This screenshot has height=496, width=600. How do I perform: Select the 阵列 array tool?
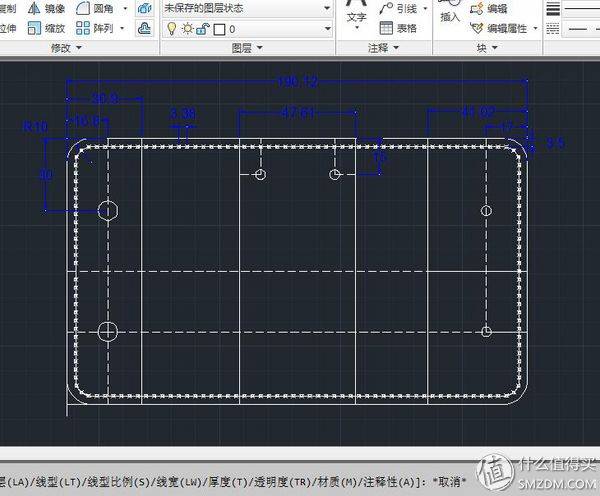(95, 28)
